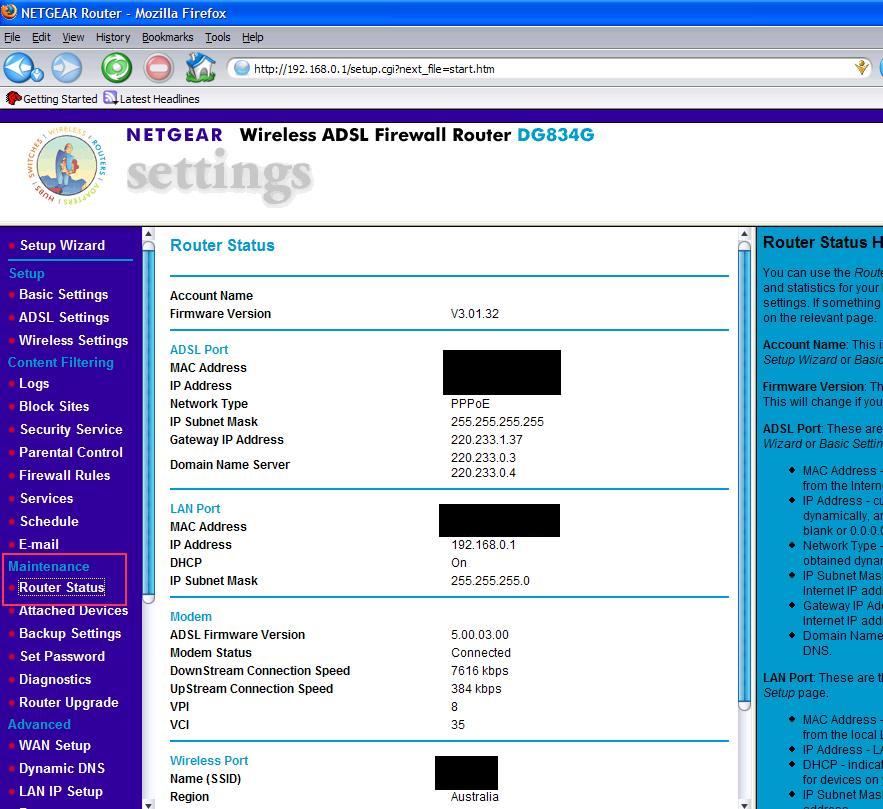Click the Firefox logo in the title bar
The image size is (883, 809).
(9, 11)
